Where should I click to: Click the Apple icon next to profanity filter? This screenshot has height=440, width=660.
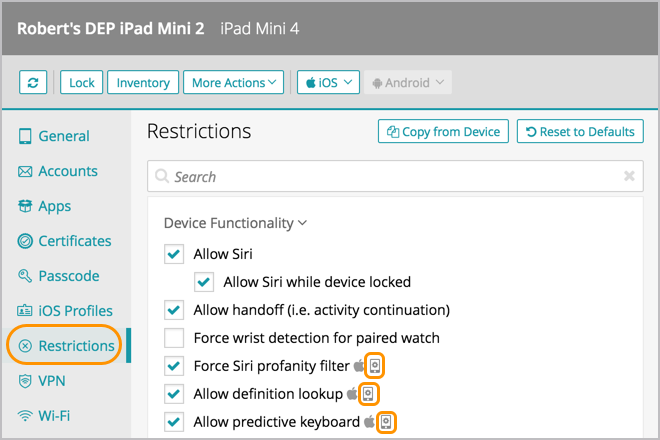coord(358,366)
